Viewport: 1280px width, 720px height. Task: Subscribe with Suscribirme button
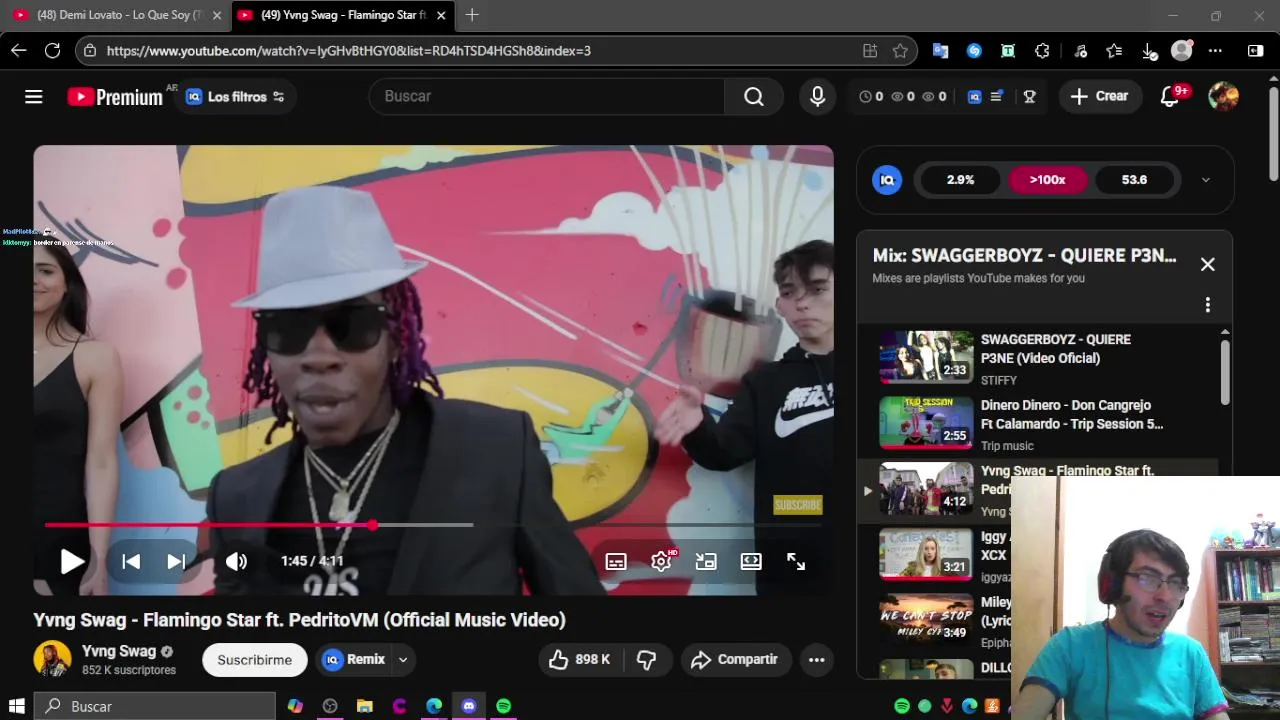point(254,660)
